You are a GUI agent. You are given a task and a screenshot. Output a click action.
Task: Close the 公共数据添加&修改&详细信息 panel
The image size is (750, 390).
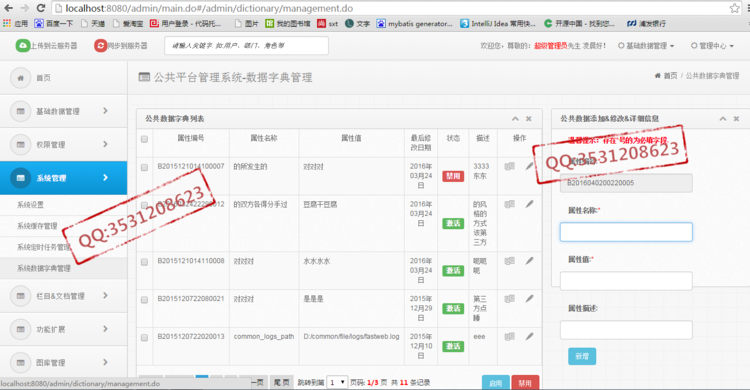[x=736, y=119]
